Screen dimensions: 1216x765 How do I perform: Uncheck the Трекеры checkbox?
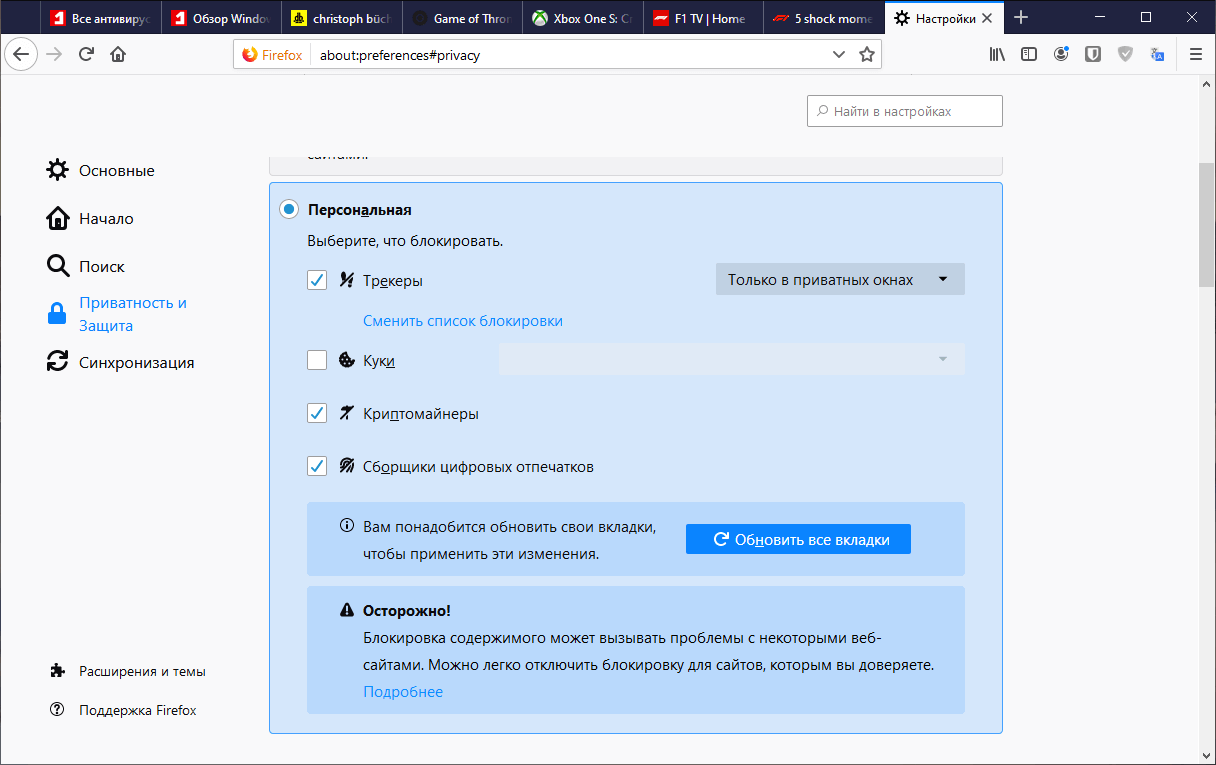click(x=317, y=280)
